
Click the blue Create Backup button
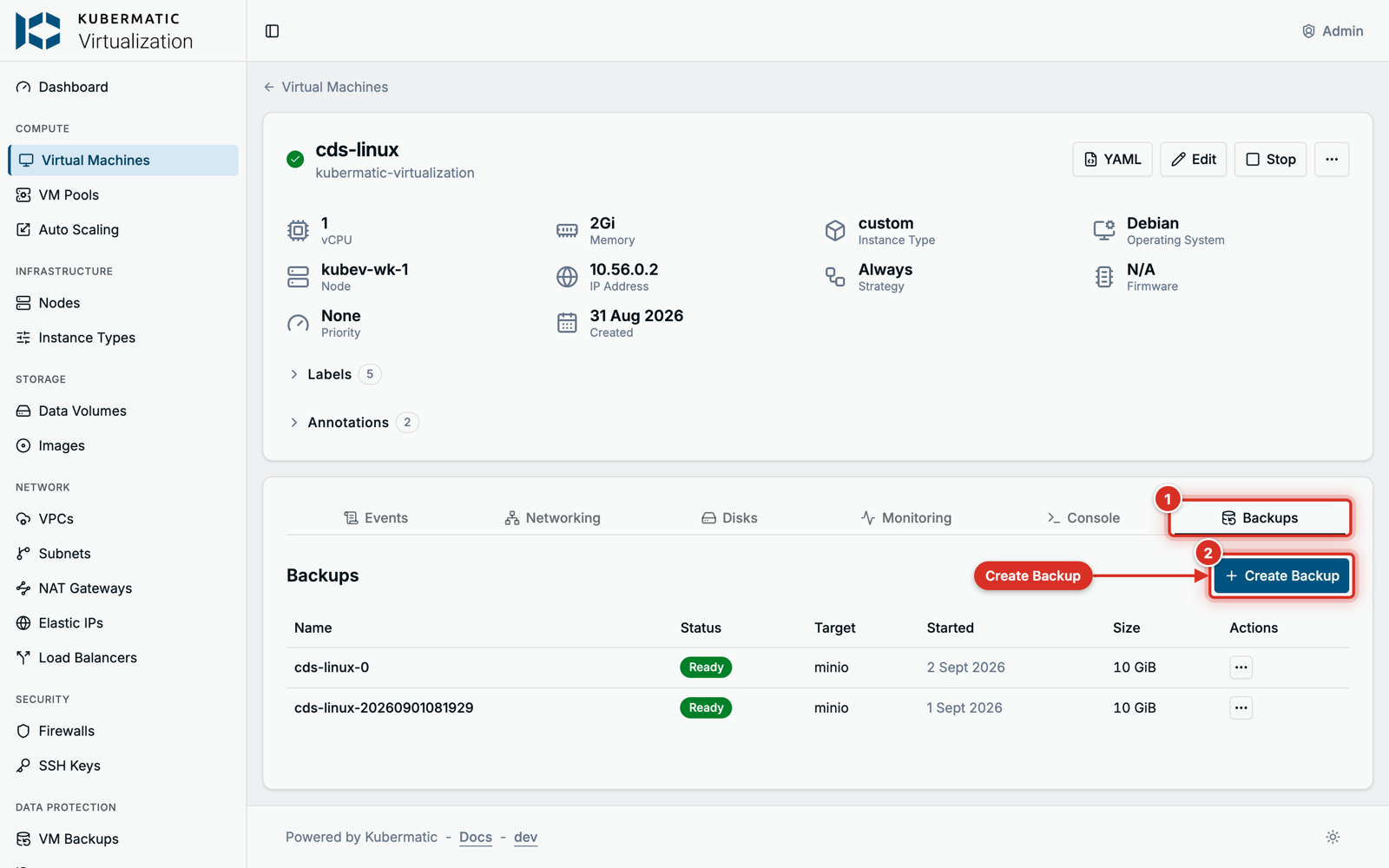(x=1281, y=576)
